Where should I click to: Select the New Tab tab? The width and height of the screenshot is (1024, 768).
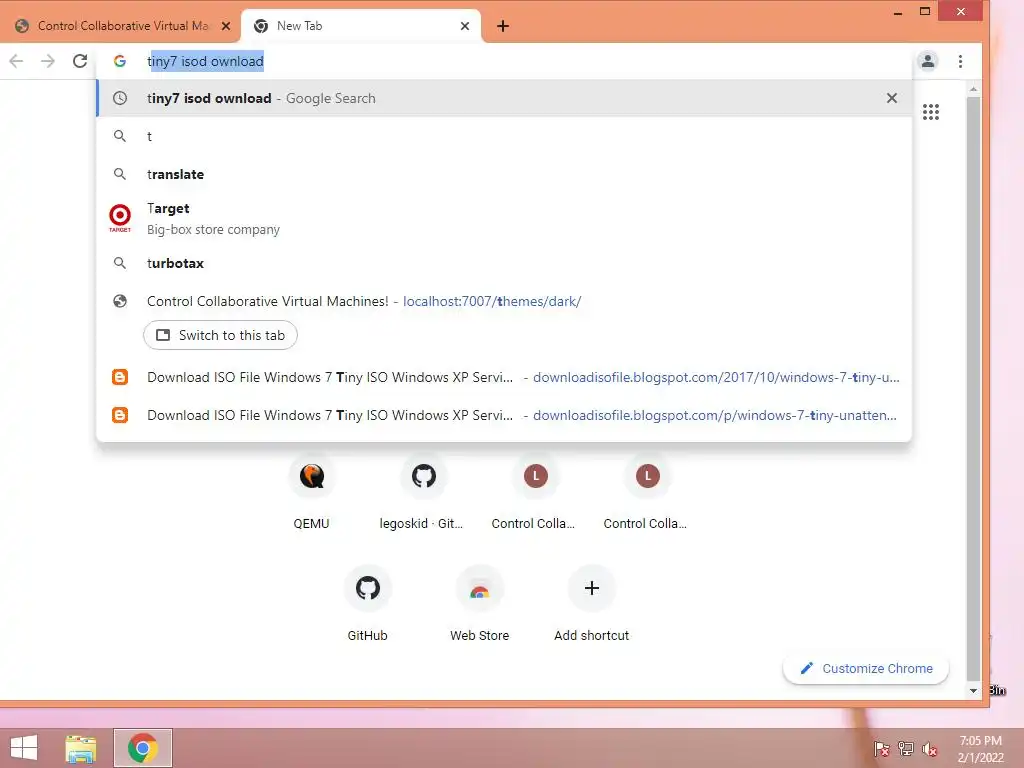pyautogui.click(x=361, y=26)
